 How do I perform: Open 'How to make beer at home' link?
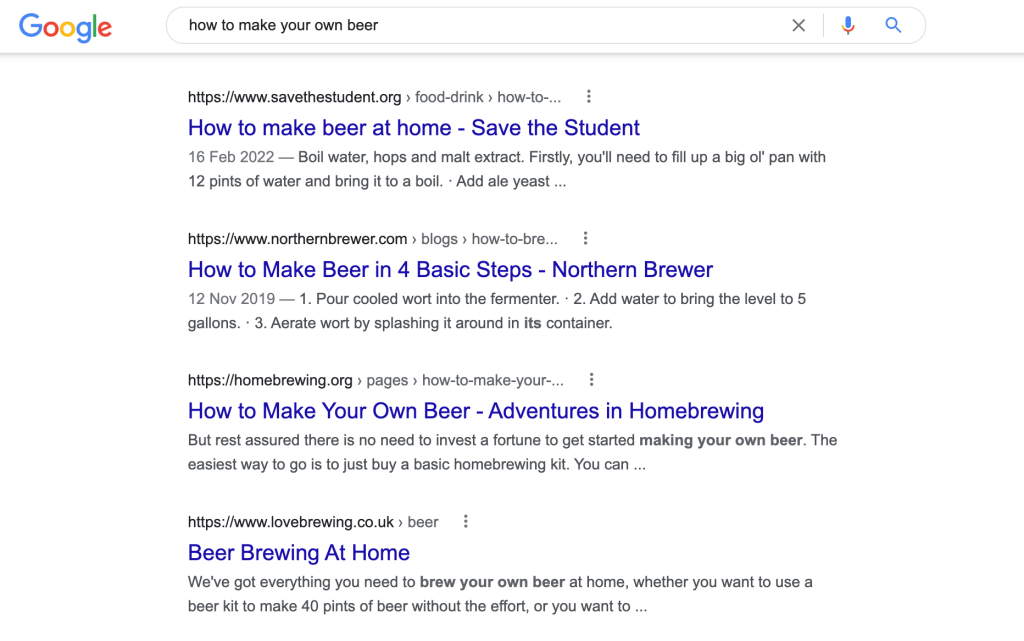(x=413, y=128)
